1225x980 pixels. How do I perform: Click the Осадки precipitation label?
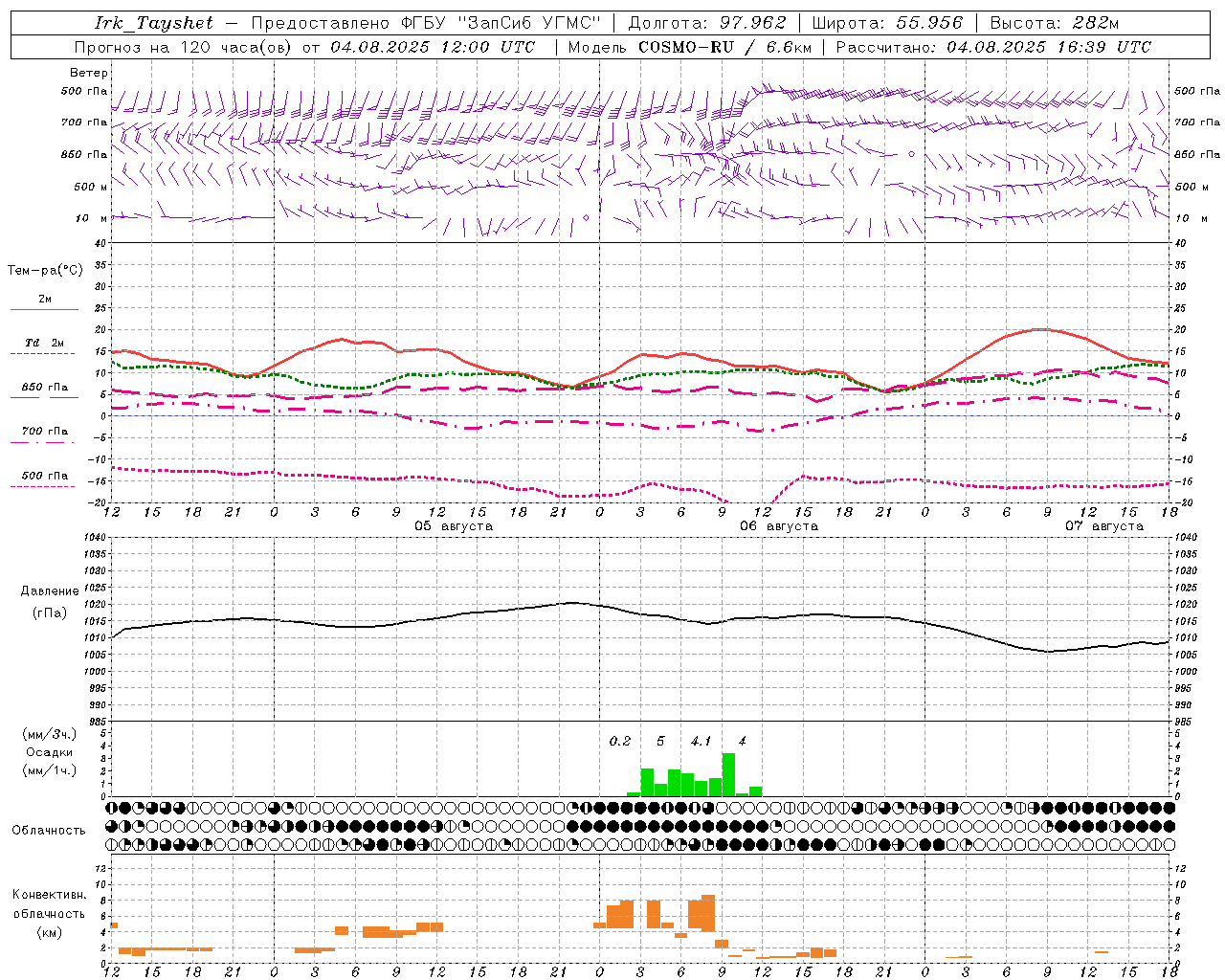pos(50,752)
